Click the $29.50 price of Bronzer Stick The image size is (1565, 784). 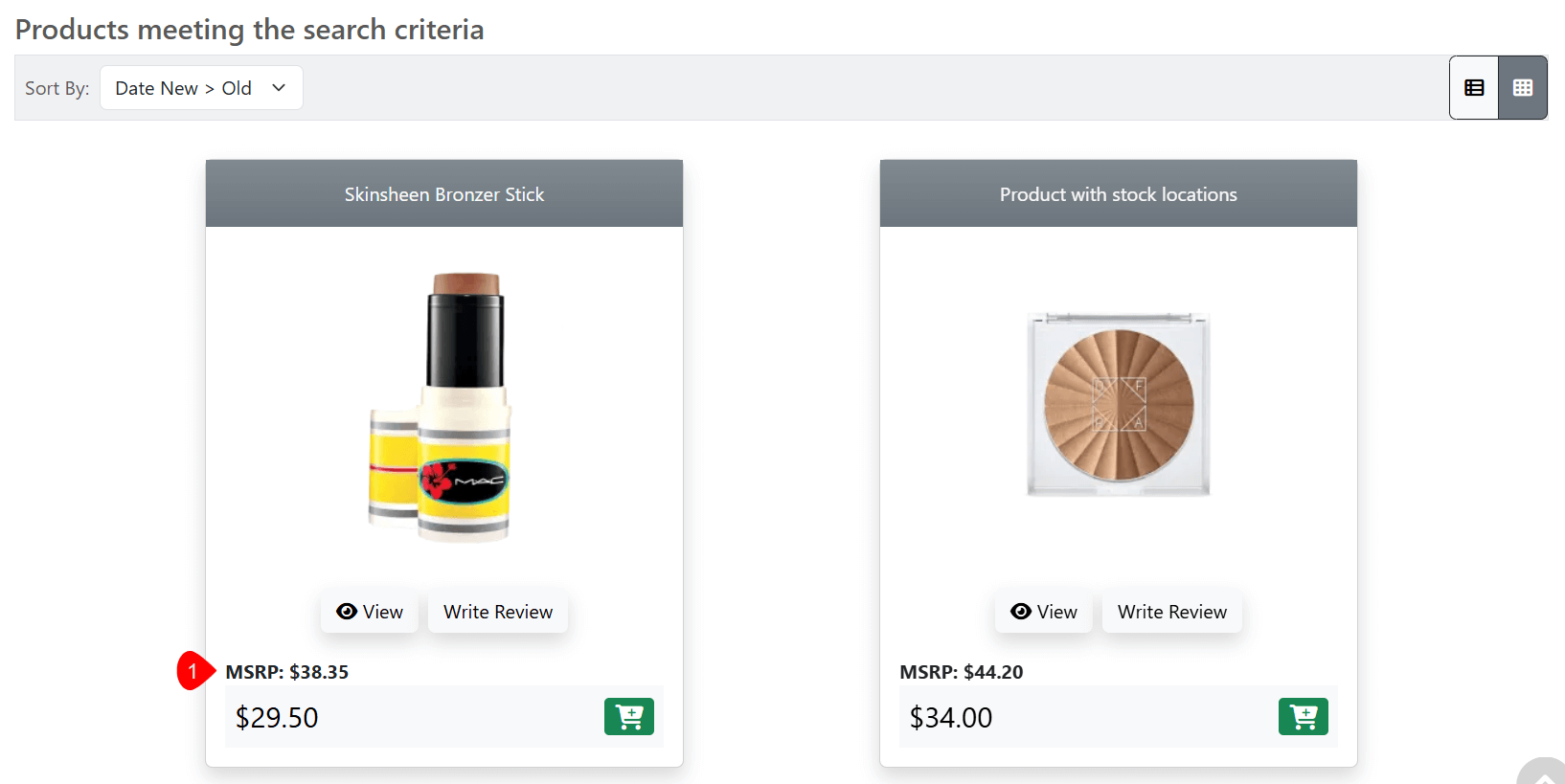click(277, 717)
